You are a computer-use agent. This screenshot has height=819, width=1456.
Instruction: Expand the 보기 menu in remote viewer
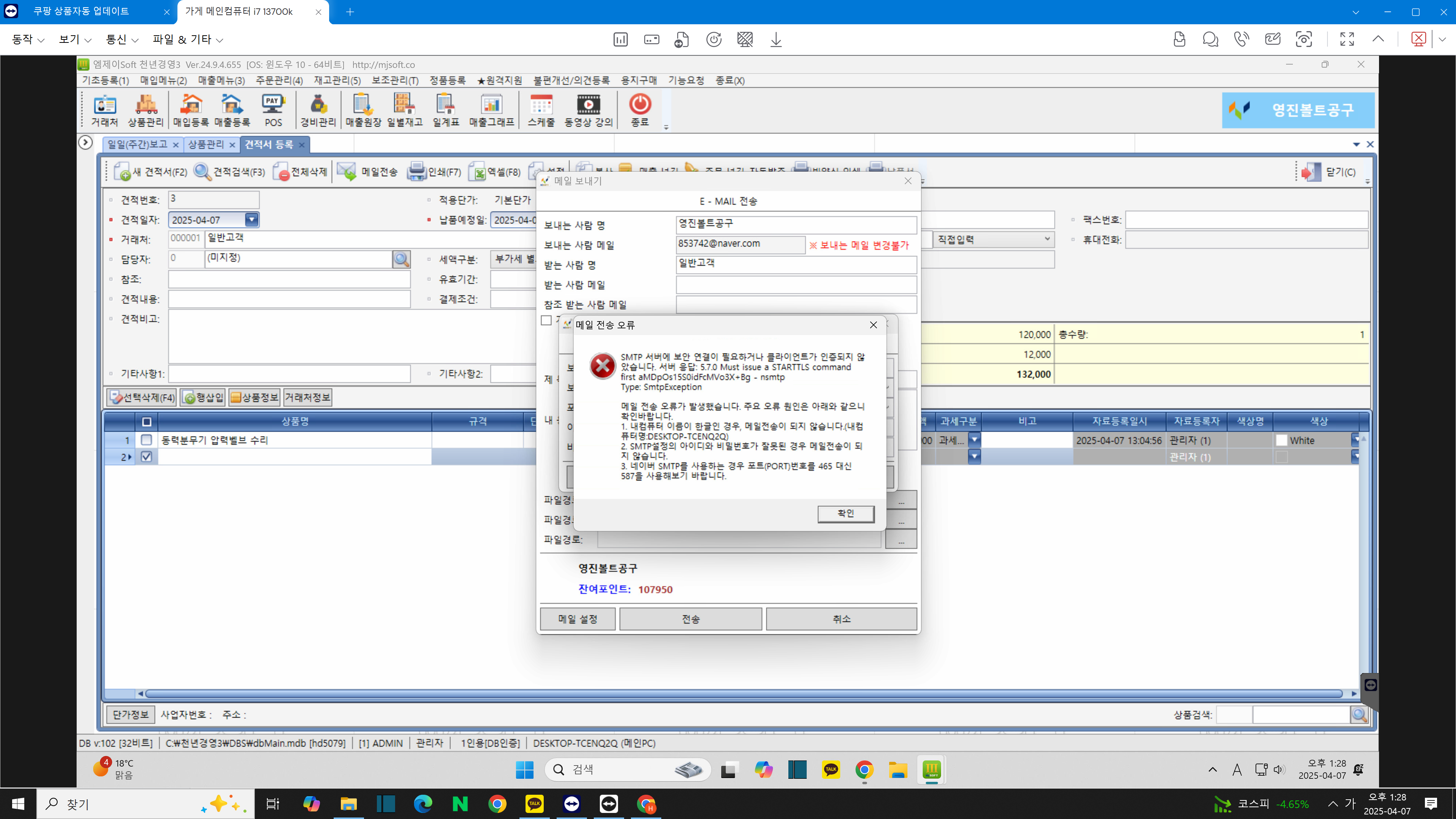point(75,39)
